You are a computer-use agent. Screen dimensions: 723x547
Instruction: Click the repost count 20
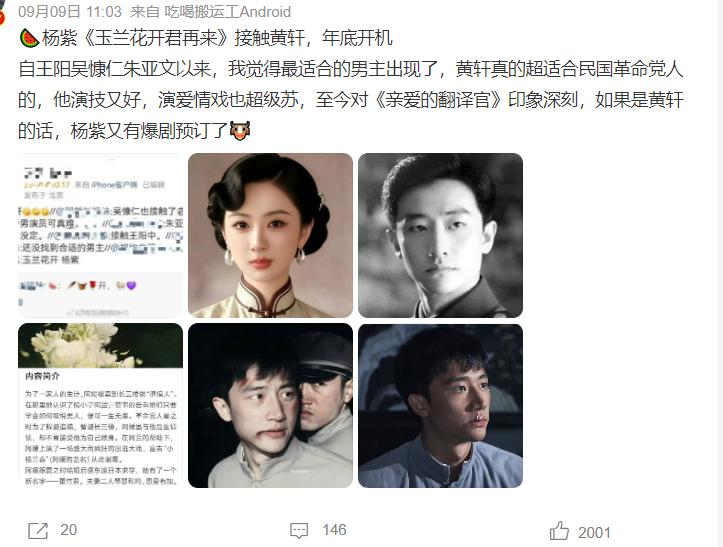click(69, 530)
